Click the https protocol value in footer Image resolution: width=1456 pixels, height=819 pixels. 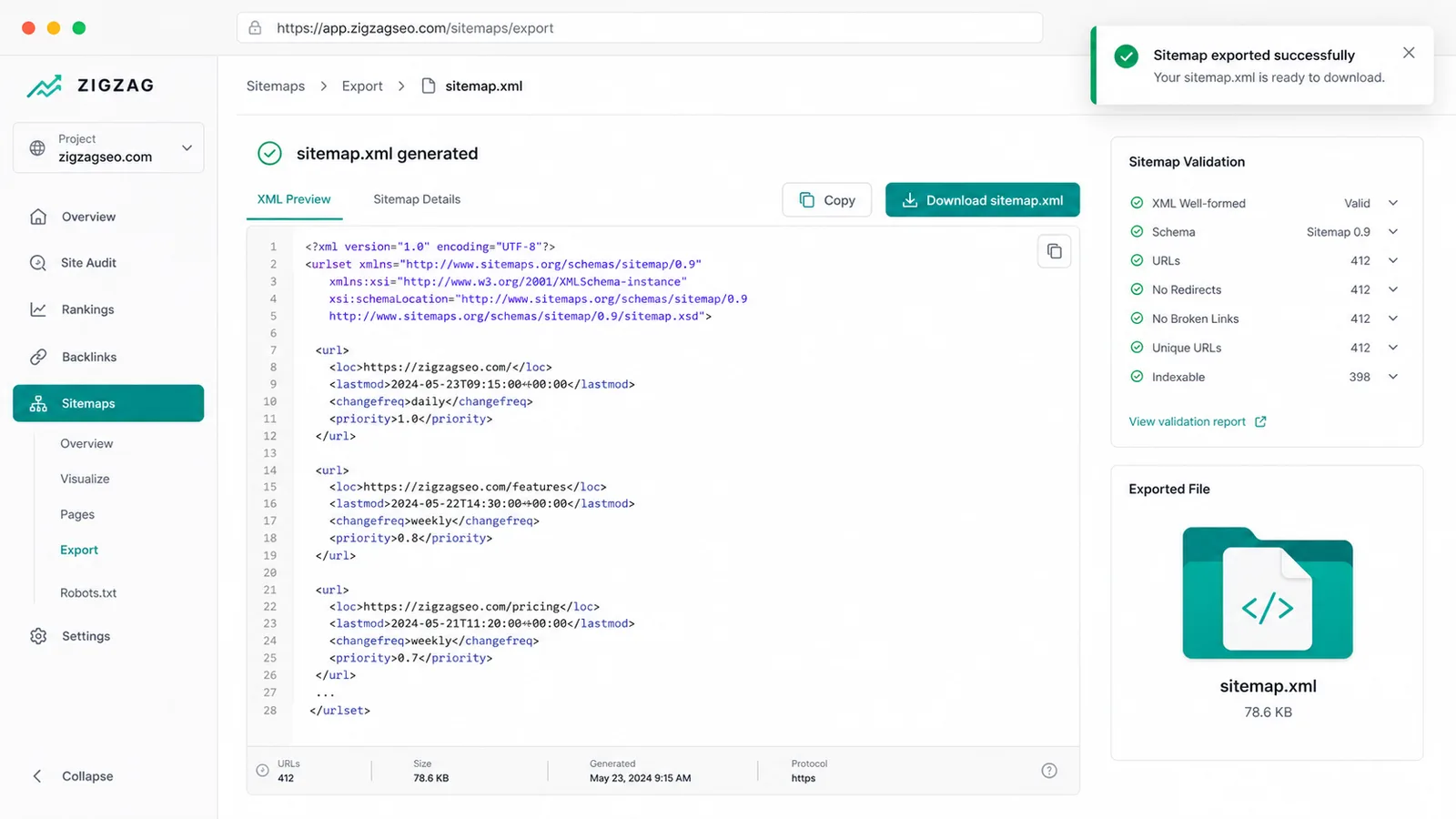804,778
